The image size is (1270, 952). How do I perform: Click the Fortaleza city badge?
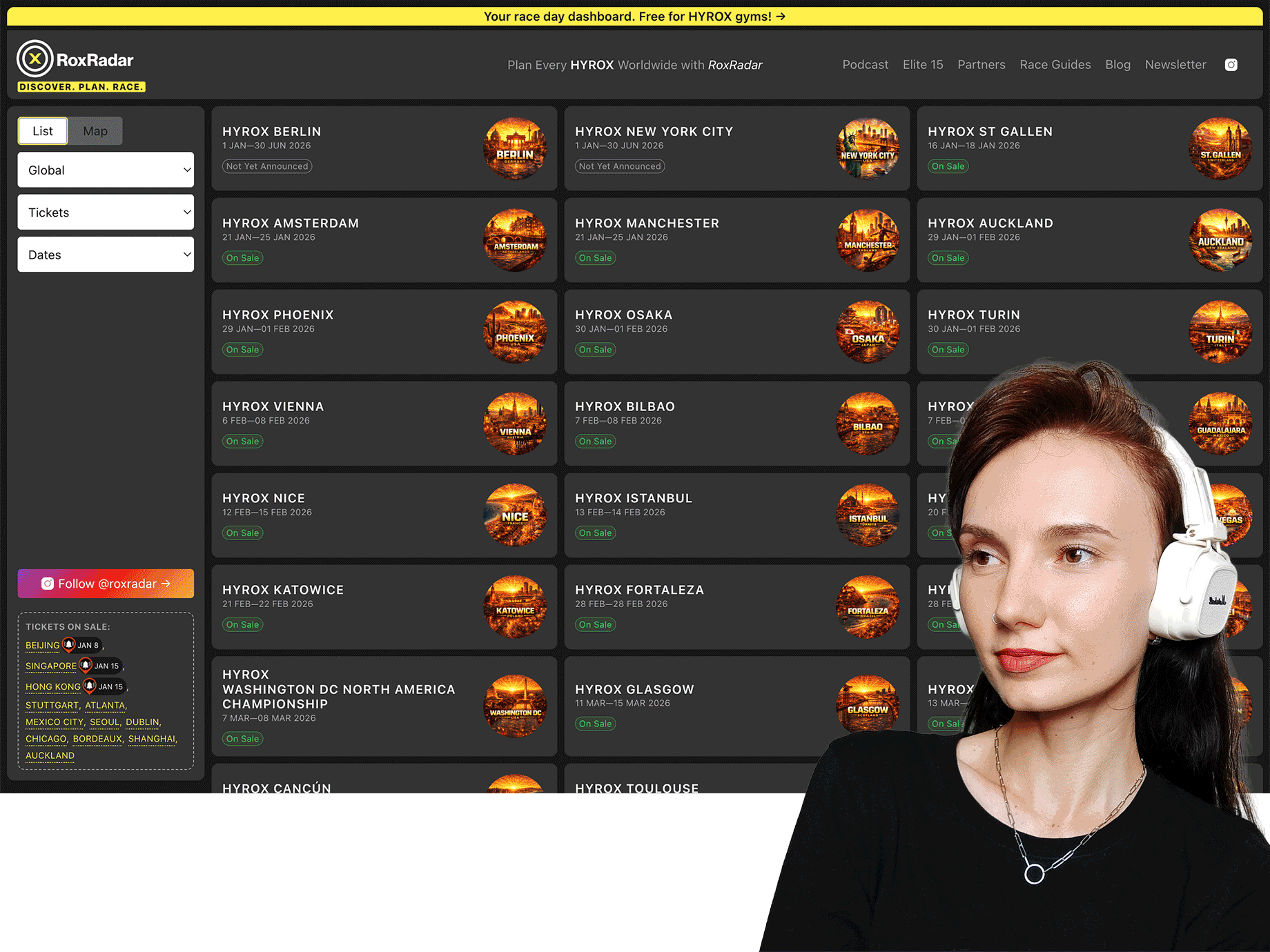[x=868, y=608]
